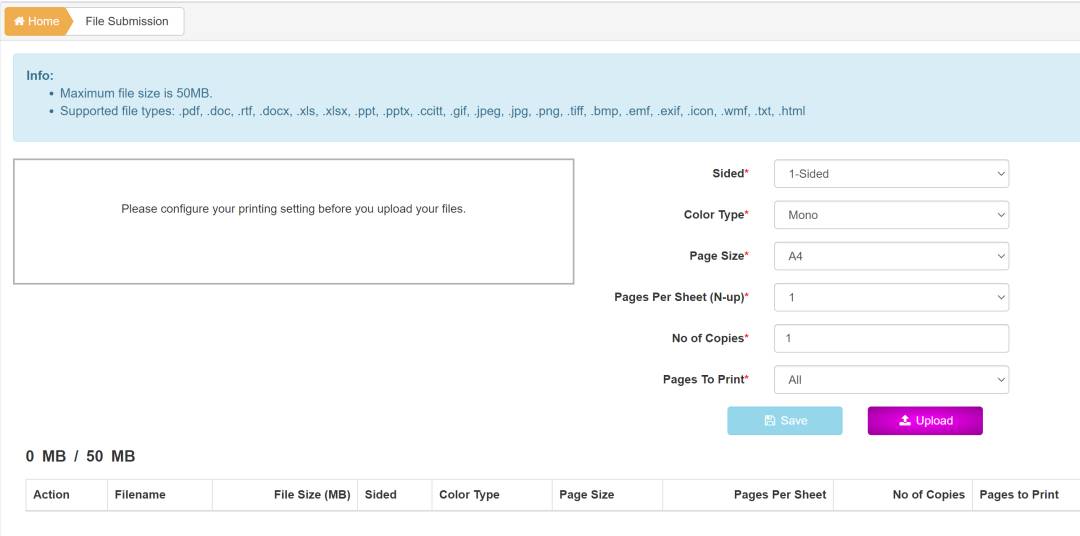Click the No of Copies column header

(928, 494)
